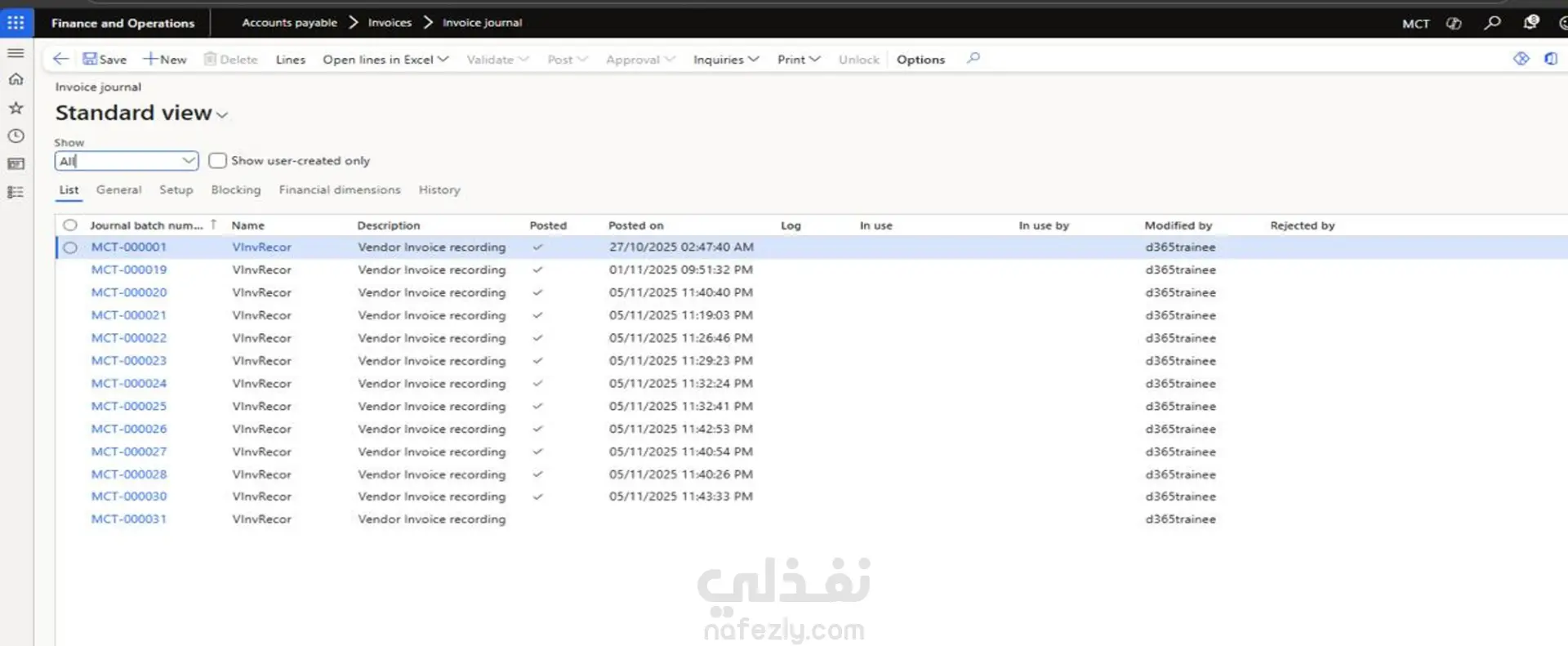Expand the Validate dropdown
This screenshot has width=1568, height=646.
[497, 60]
